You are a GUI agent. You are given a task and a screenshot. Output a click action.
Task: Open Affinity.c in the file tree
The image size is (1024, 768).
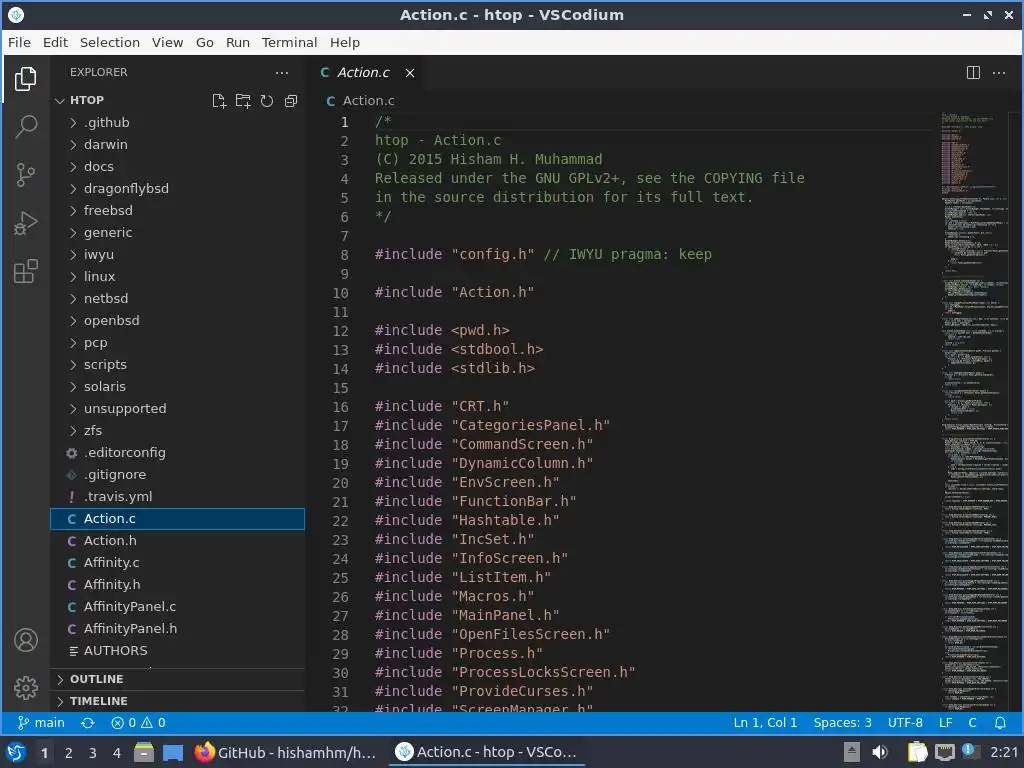click(x=177, y=563)
